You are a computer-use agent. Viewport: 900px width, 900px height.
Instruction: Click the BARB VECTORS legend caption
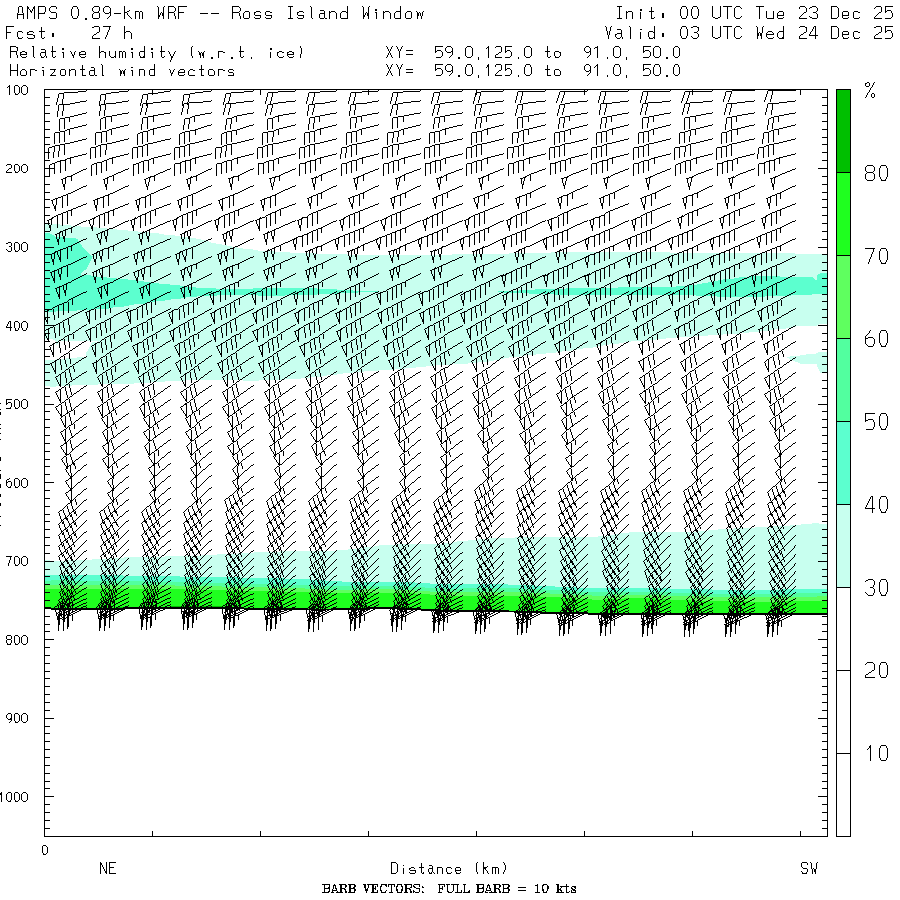coord(449,889)
